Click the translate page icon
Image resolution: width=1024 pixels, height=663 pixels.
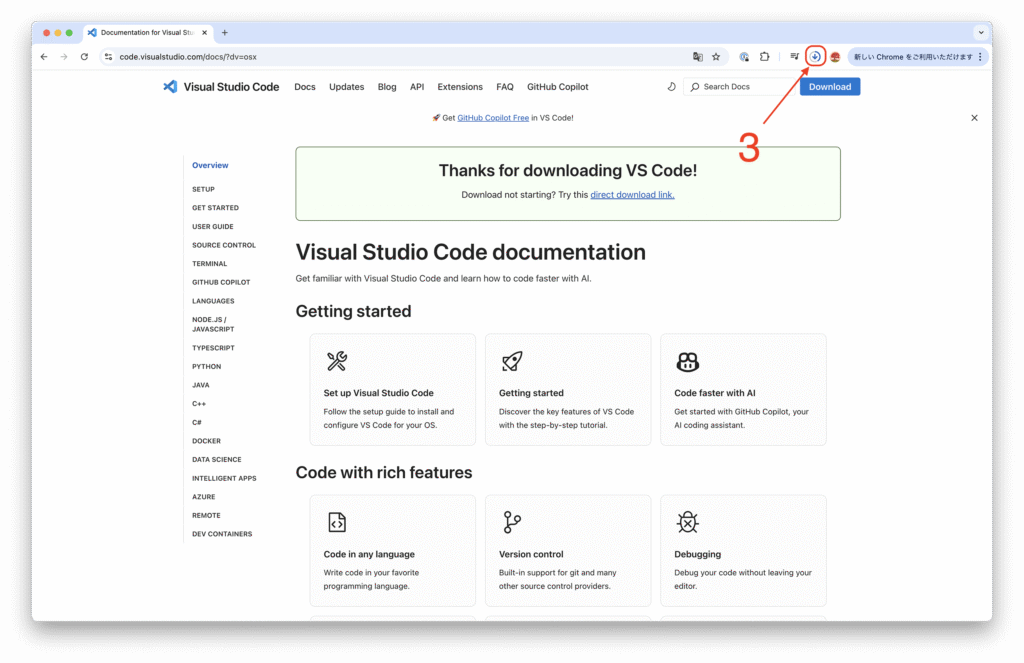[x=697, y=57]
